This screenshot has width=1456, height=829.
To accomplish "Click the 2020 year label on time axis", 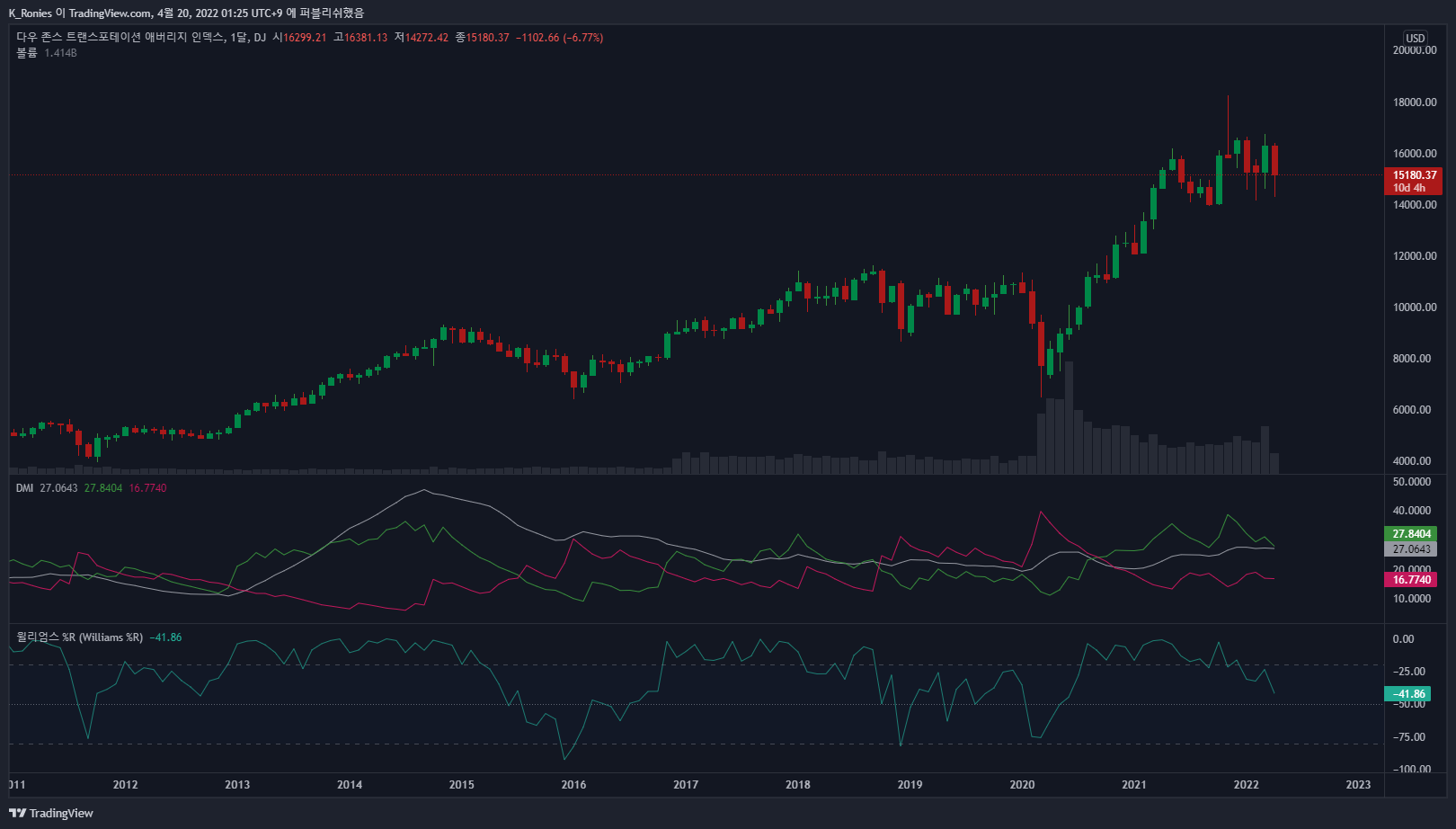I will [x=1022, y=785].
